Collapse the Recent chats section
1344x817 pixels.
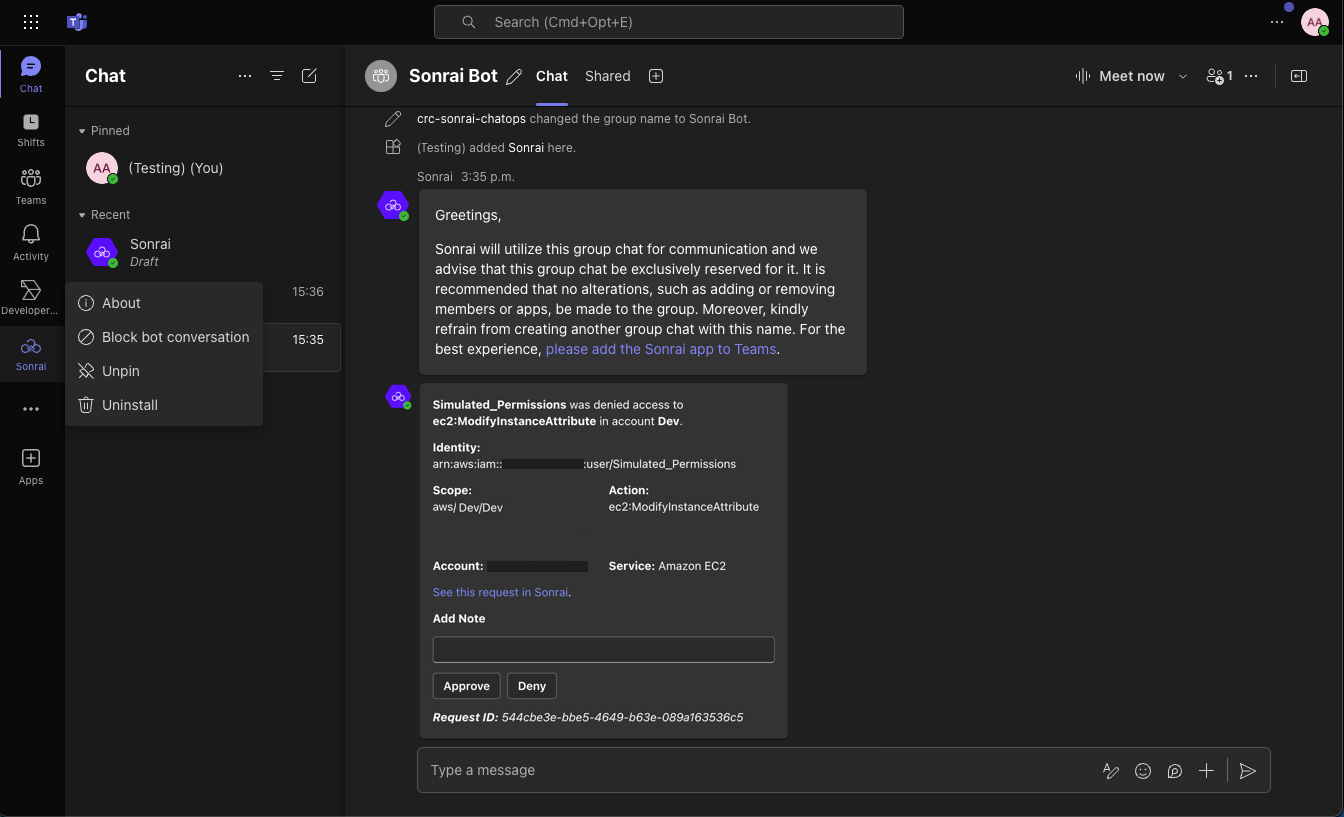[104, 215]
